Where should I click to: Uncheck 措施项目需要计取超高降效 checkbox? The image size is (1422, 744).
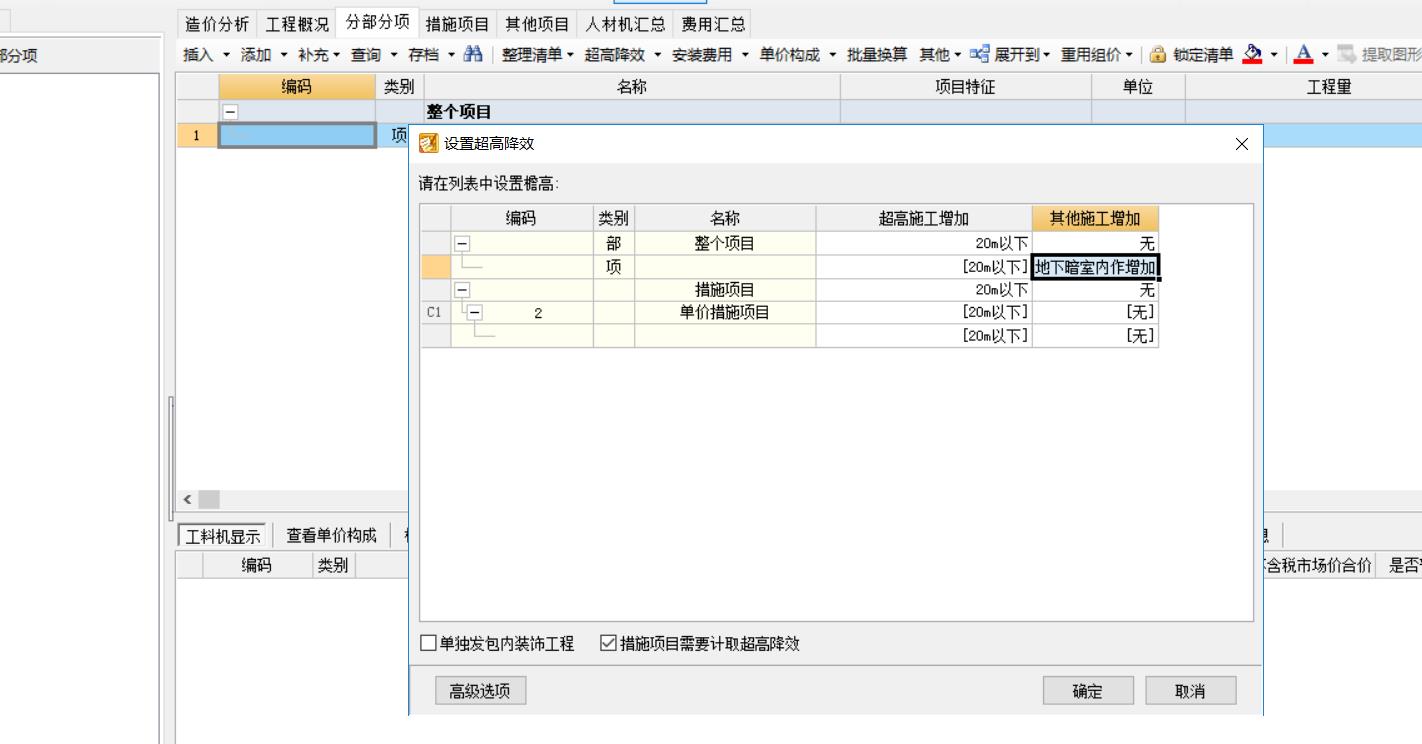coord(608,643)
